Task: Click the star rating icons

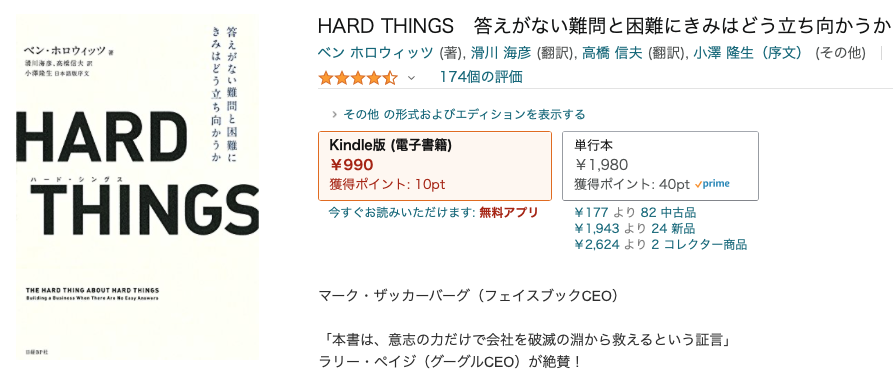Action: click(x=358, y=77)
